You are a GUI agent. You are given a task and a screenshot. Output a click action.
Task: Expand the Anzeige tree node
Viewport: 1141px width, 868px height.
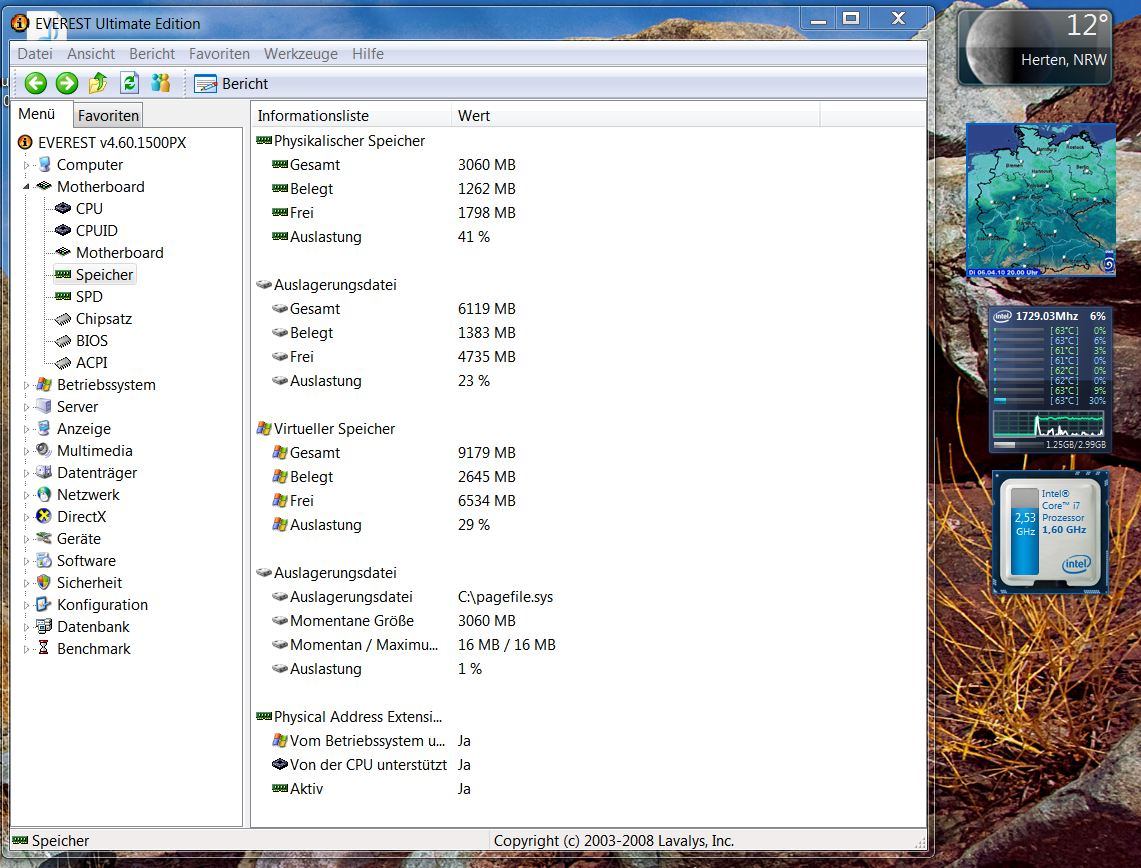(26, 429)
